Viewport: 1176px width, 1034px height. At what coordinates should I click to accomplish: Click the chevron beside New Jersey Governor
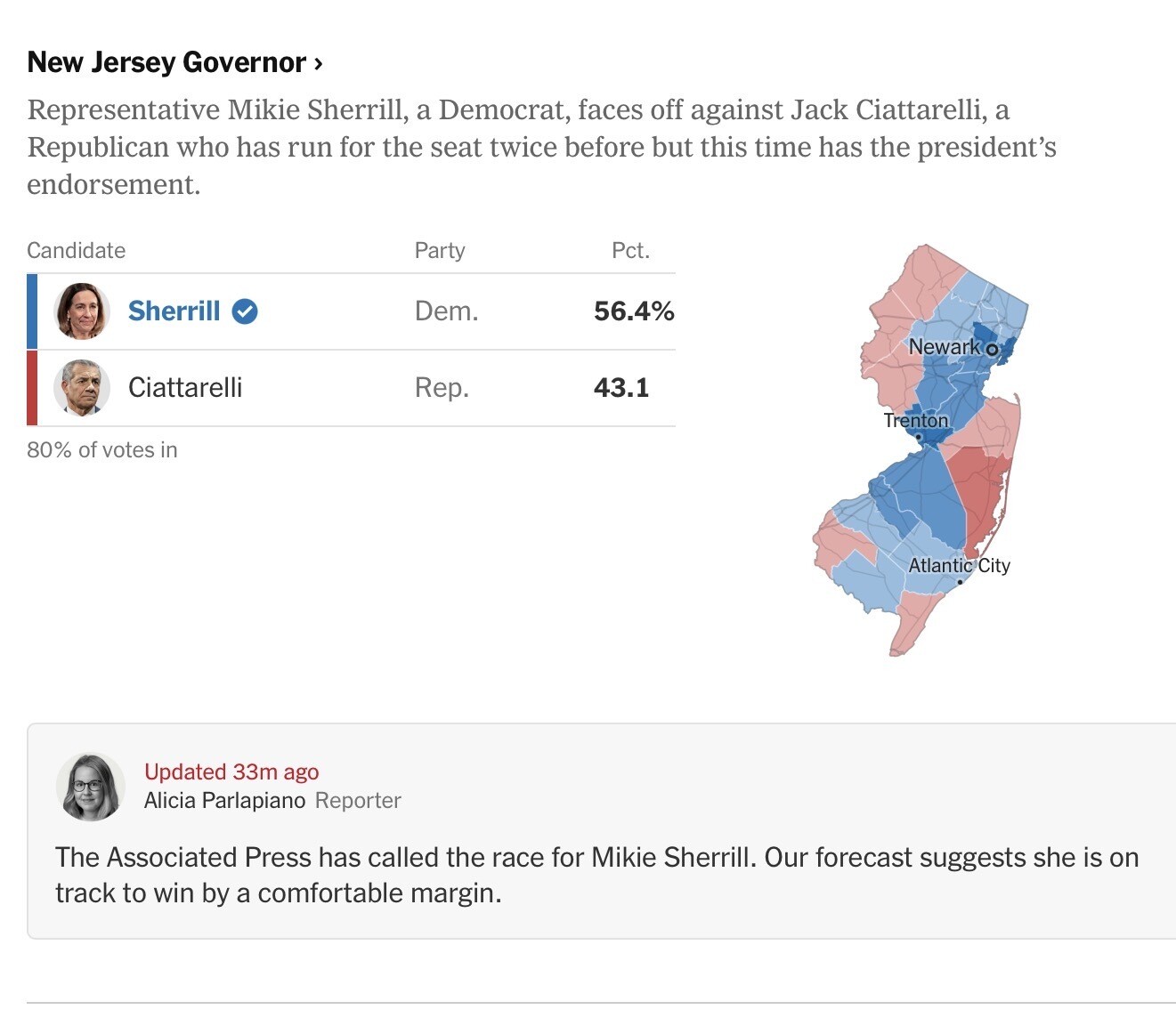pyautogui.click(x=318, y=63)
